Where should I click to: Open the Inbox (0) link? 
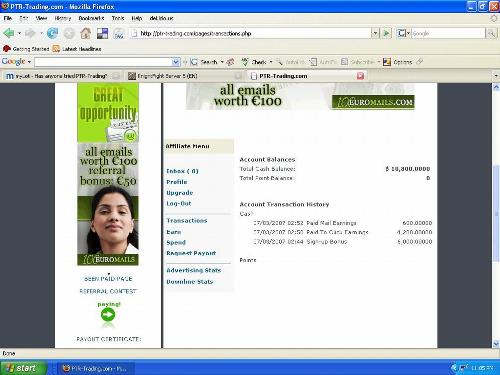click(x=182, y=171)
